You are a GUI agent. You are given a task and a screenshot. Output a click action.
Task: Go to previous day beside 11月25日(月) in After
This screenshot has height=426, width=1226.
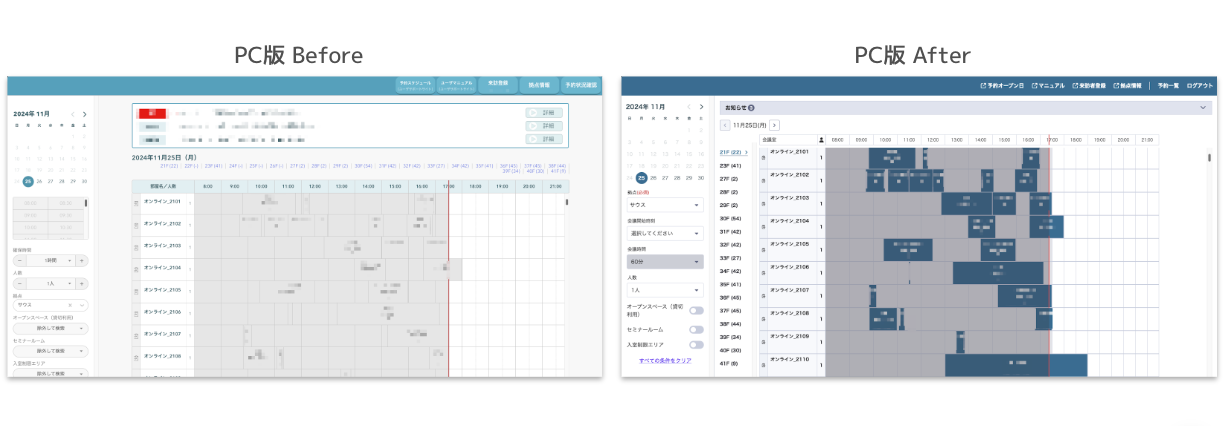point(726,125)
